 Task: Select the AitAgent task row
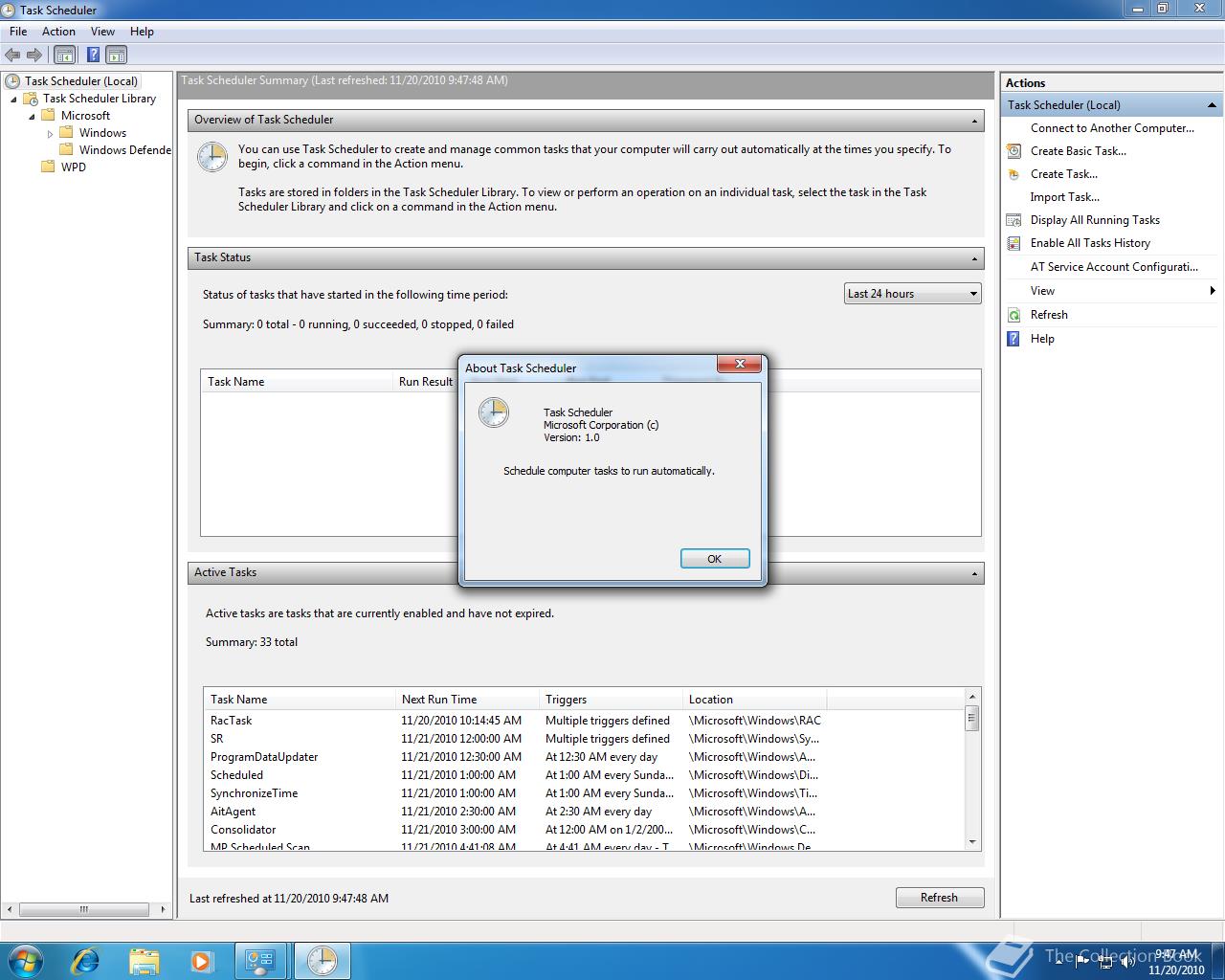pos(584,812)
